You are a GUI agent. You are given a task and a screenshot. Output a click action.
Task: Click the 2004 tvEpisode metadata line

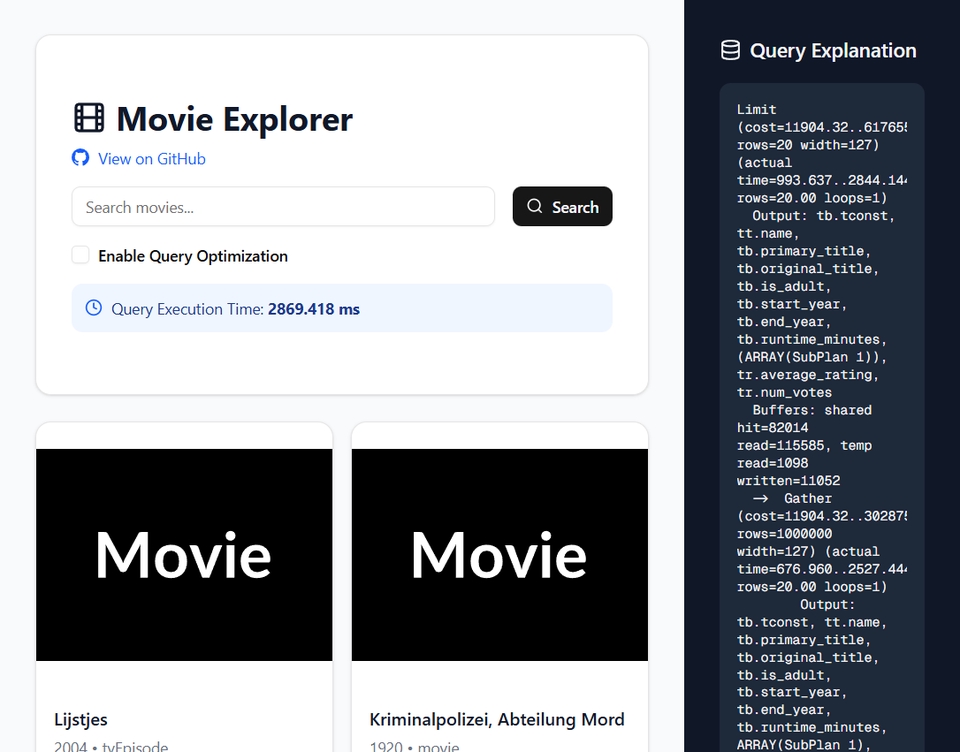click(111, 746)
